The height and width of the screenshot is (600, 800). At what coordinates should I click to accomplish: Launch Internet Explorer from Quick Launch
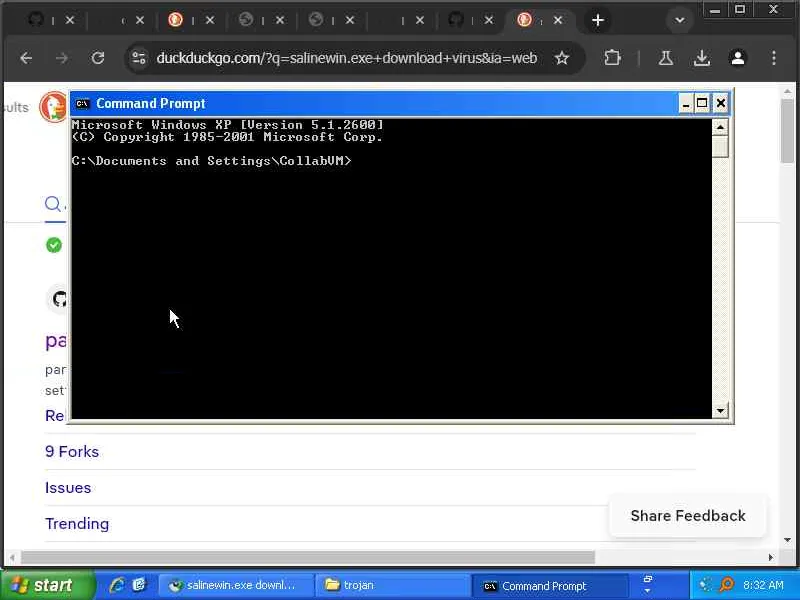click(117, 585)
